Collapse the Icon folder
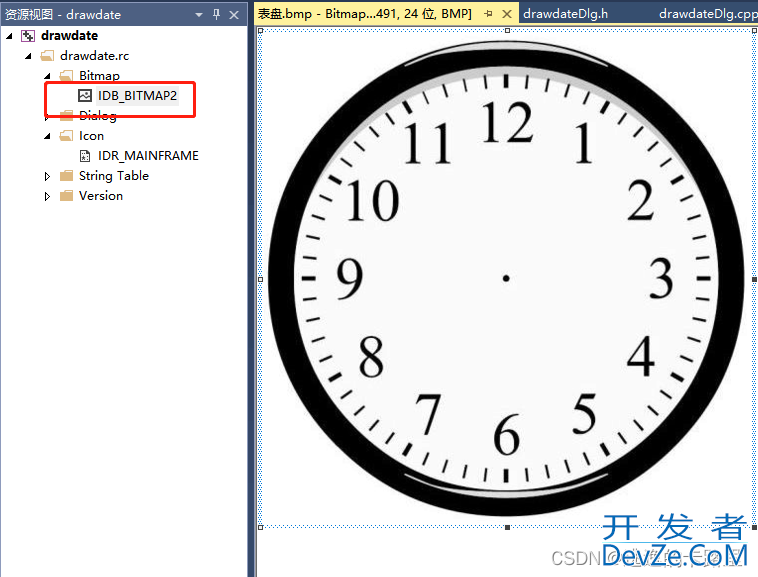 tap(47, 136)
